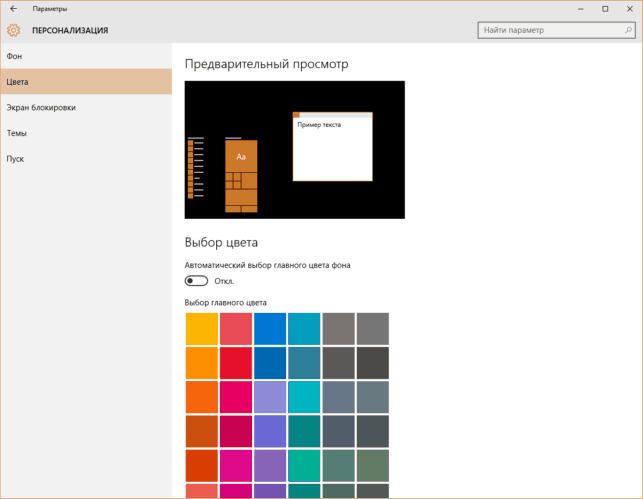This screenshot has height=499, width=643.
Task: Choose the yellow accent color swatch
Action: pos(202,329)
